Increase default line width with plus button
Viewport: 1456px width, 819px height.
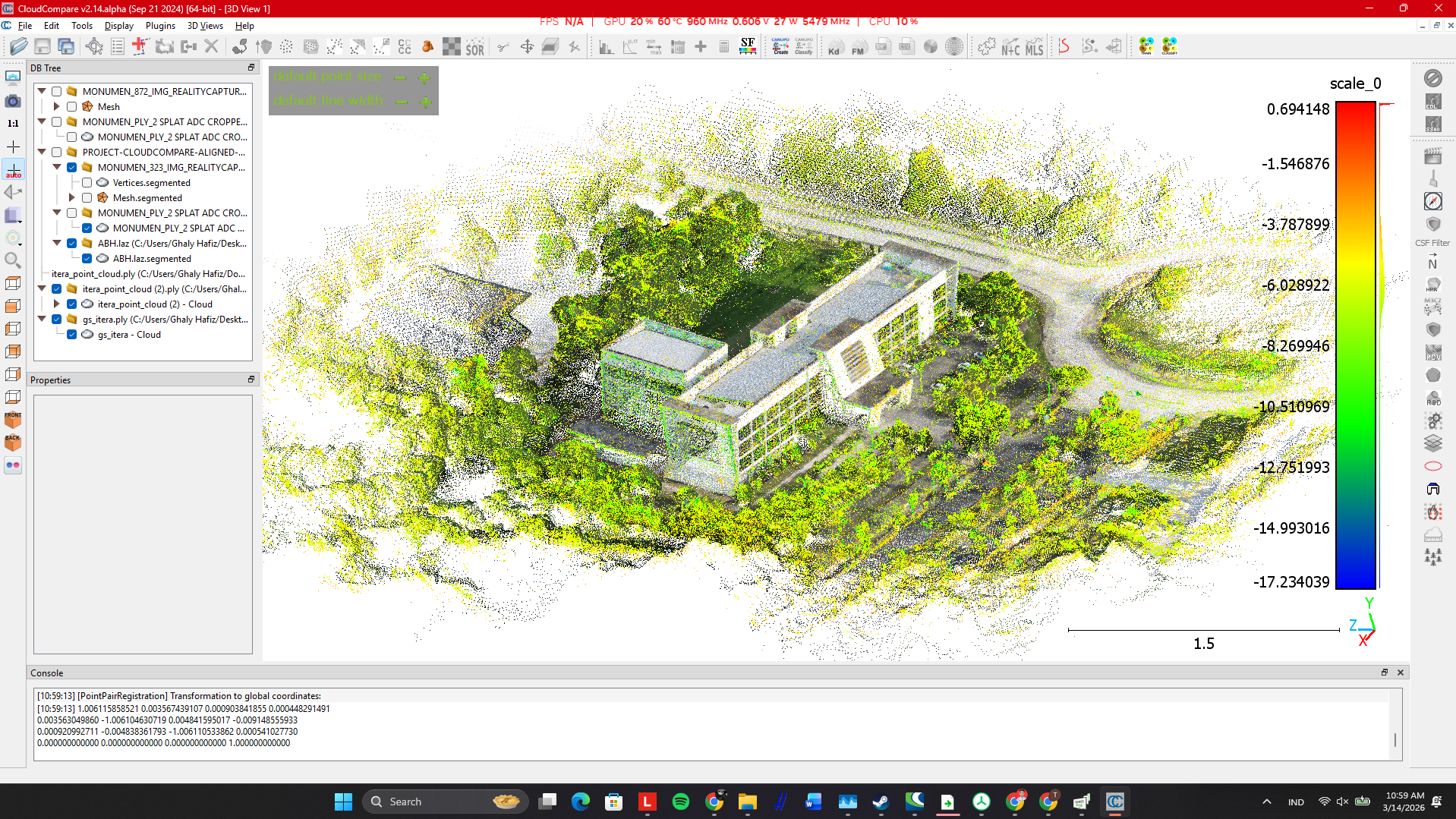[426, 102]
